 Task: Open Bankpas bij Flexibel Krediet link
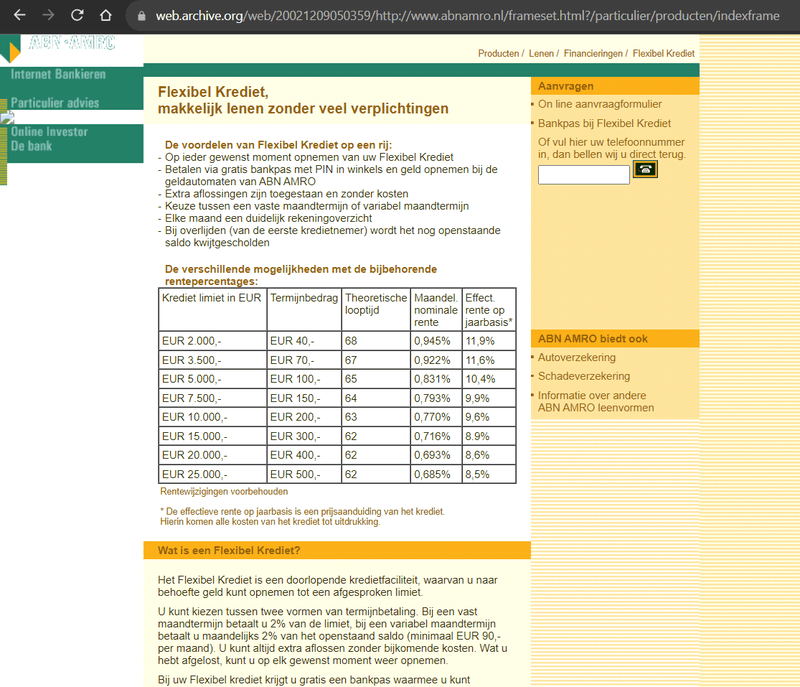point(604,123)
